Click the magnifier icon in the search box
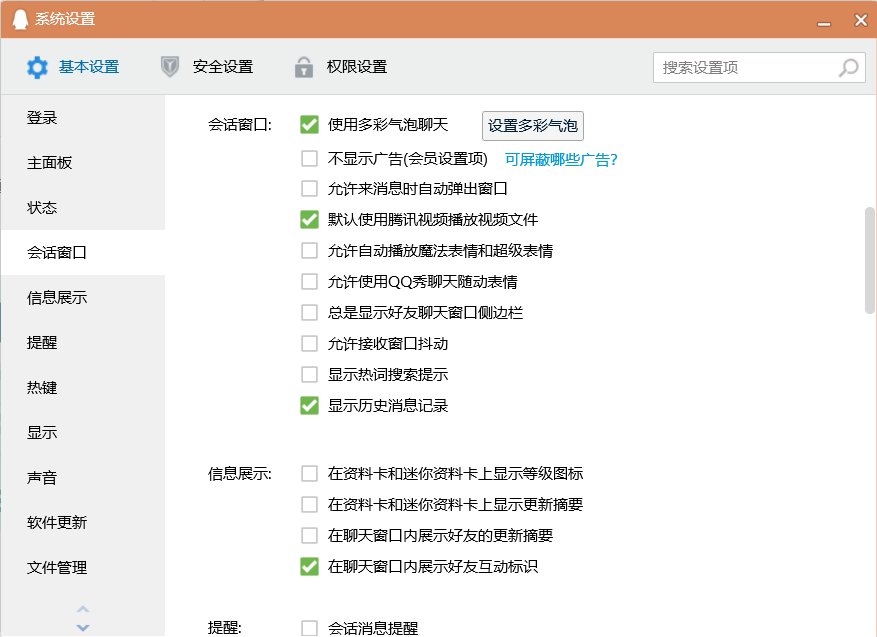Viewport: 877px width, 637px height. [846, 67]
